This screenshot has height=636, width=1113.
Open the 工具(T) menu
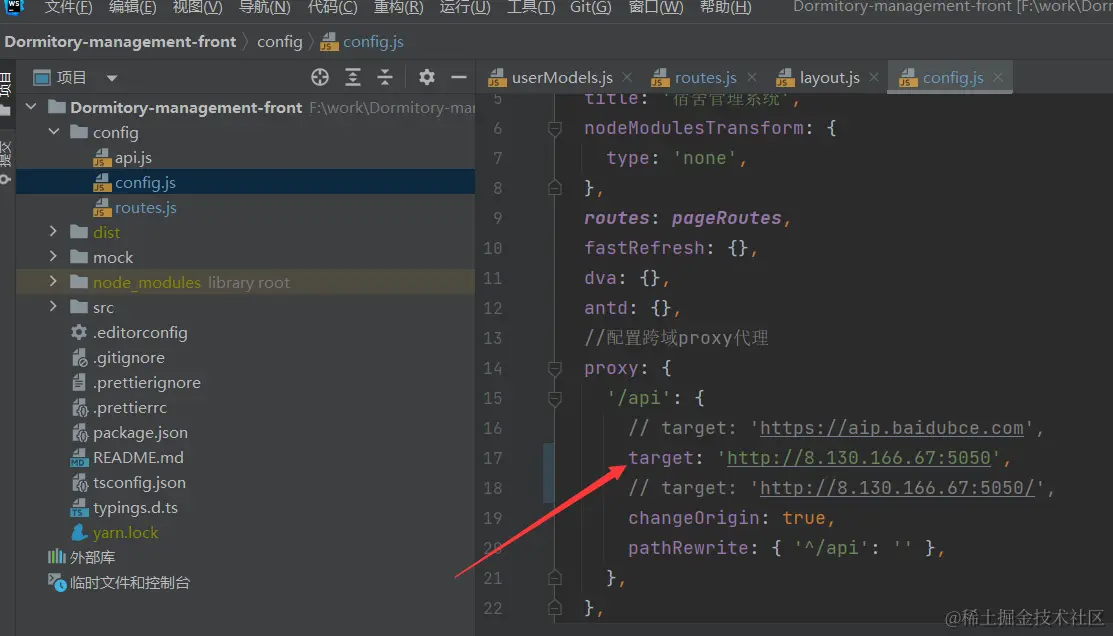tap(530, 8)
